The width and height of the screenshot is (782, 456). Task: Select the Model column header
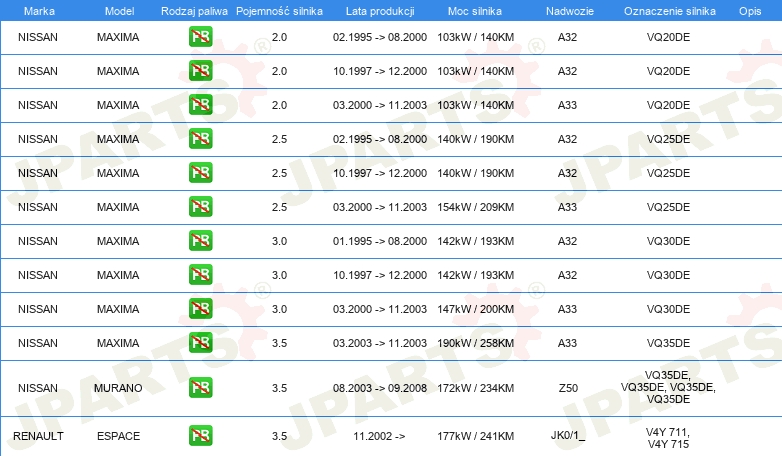click(x=119, y=11)
